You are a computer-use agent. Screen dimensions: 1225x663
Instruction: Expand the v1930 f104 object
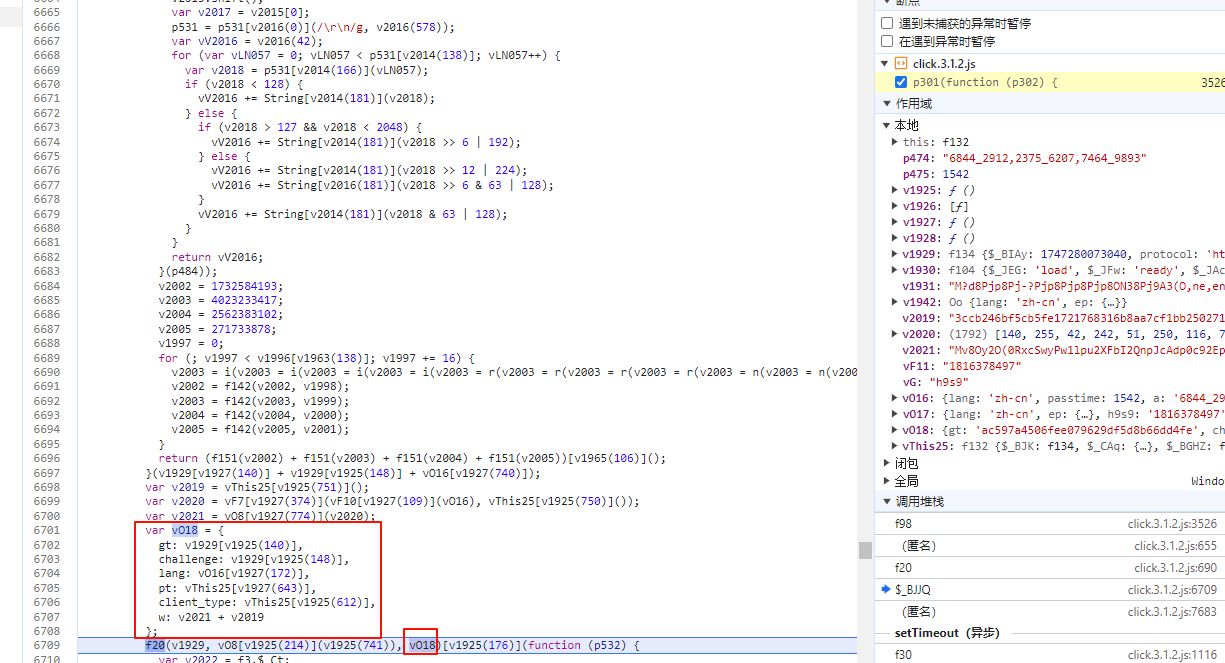pos(895,270)
